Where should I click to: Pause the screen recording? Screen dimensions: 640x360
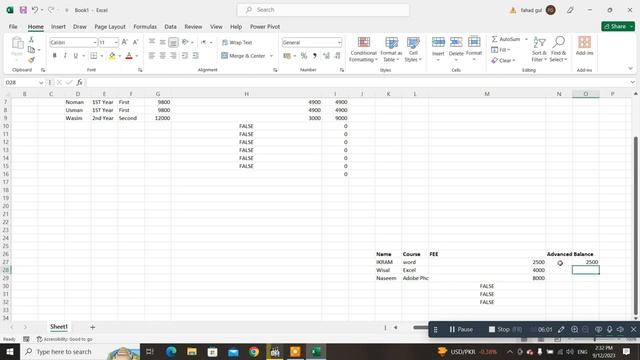(461, 329)
